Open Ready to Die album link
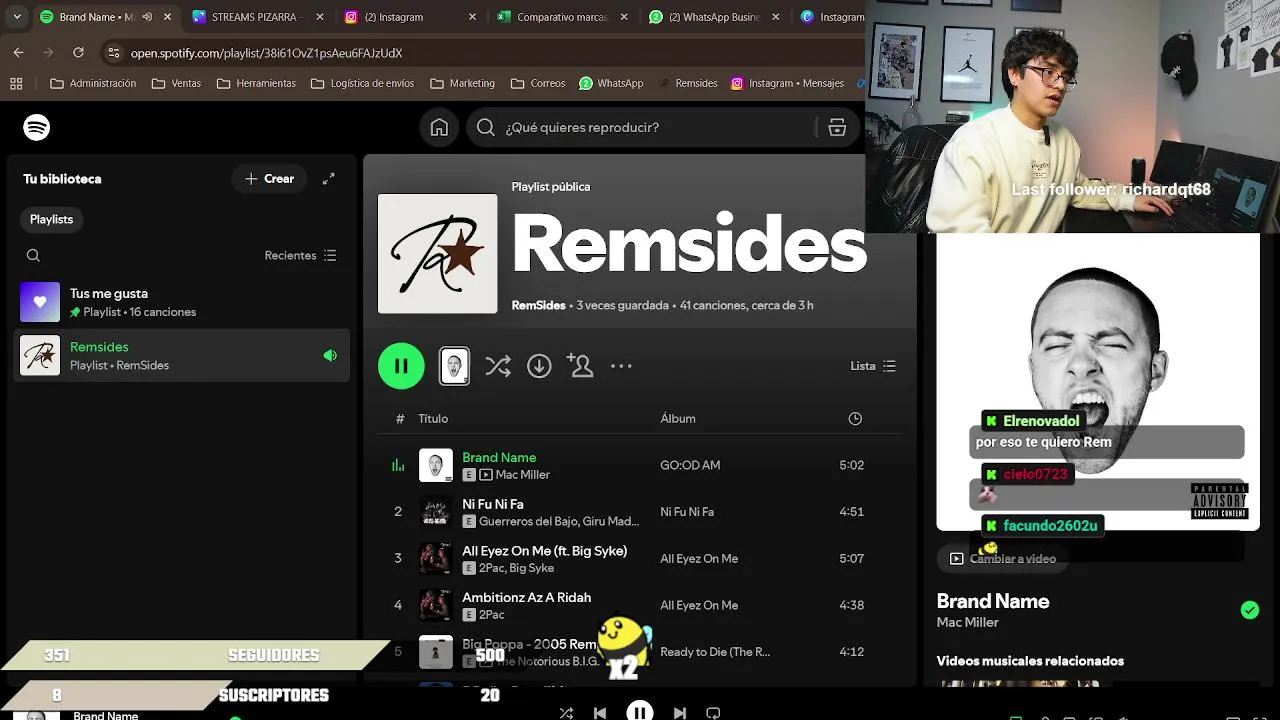 click(x=715, y=652)
